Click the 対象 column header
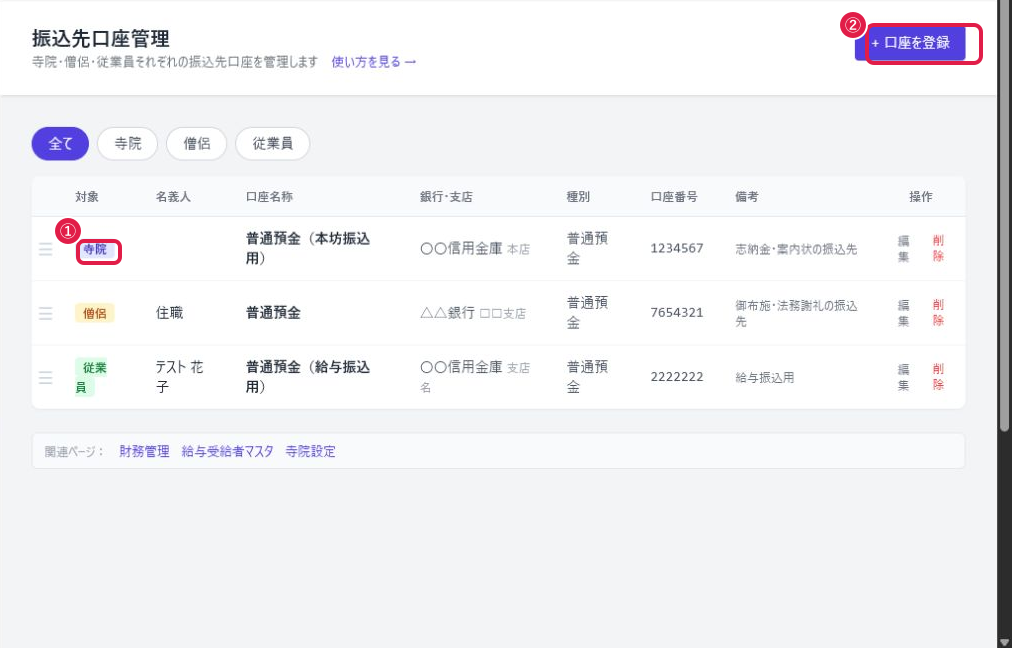Image resolution: width=1012 pixels, height=648 pixels. click(86, 197)
